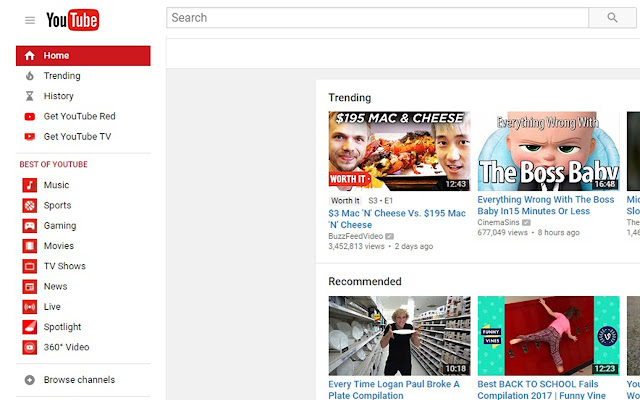
Task: Open the Live sidebar link
Action: pyautogui.click(x=52, y=307)
